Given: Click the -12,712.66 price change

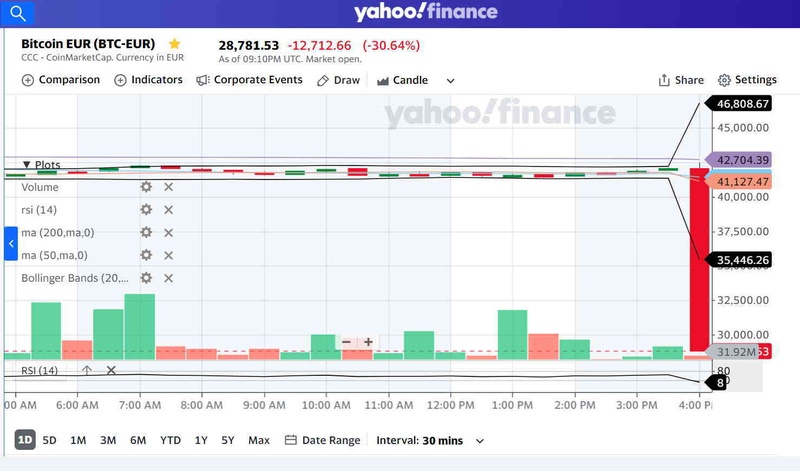Looking at the screenshot, I should click(x=320, y=45).
